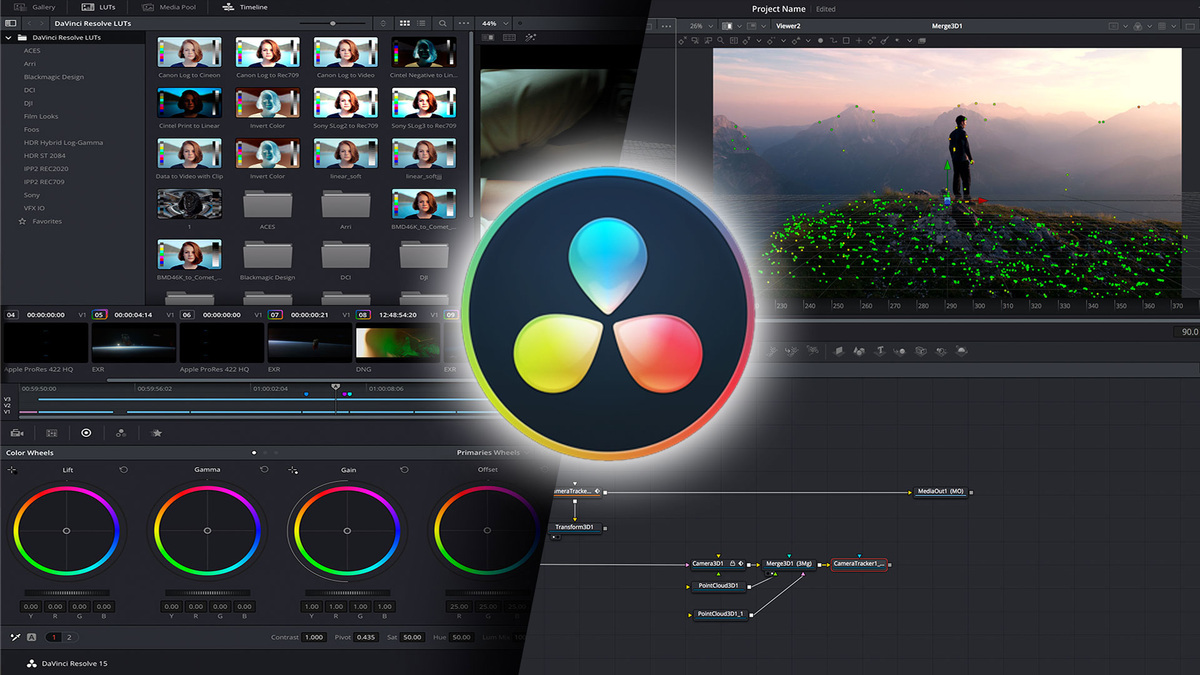Switch the LUT browser to grid view
The height and width of the screenshot is (675, 1200).
point(405,22)
